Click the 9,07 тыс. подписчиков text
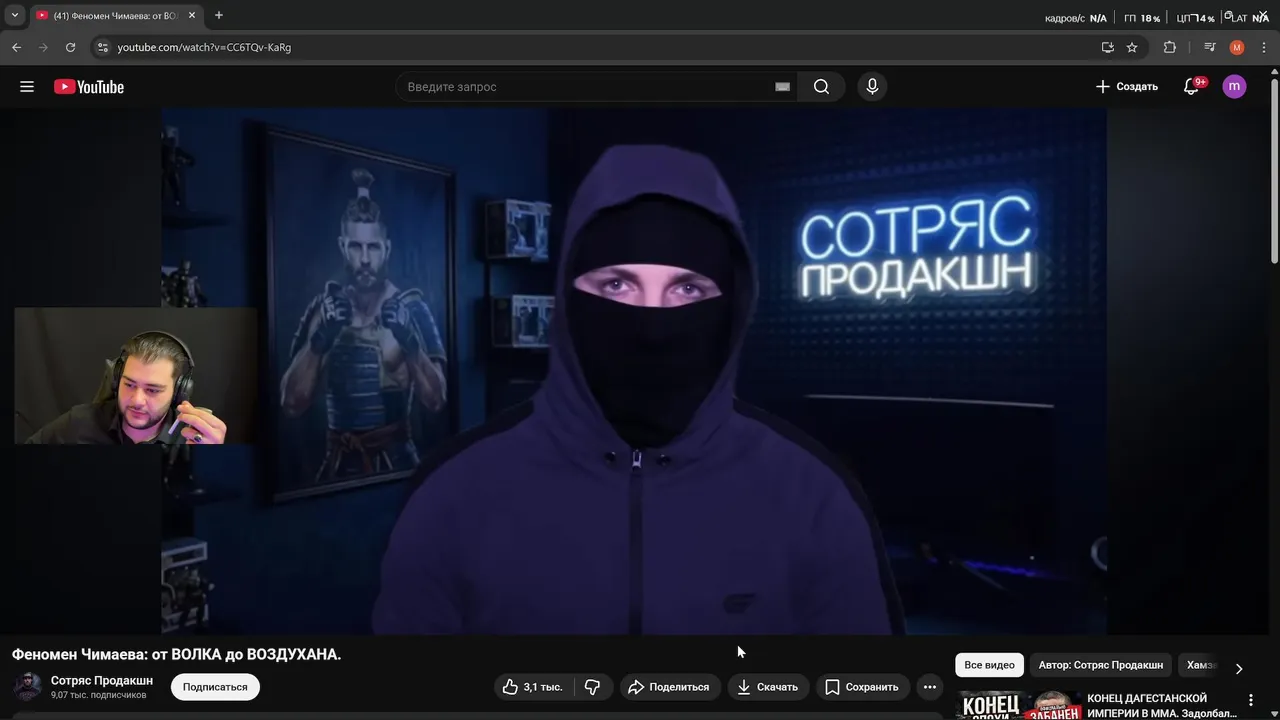The image size is (1280, 720). (x=99, y=695)
